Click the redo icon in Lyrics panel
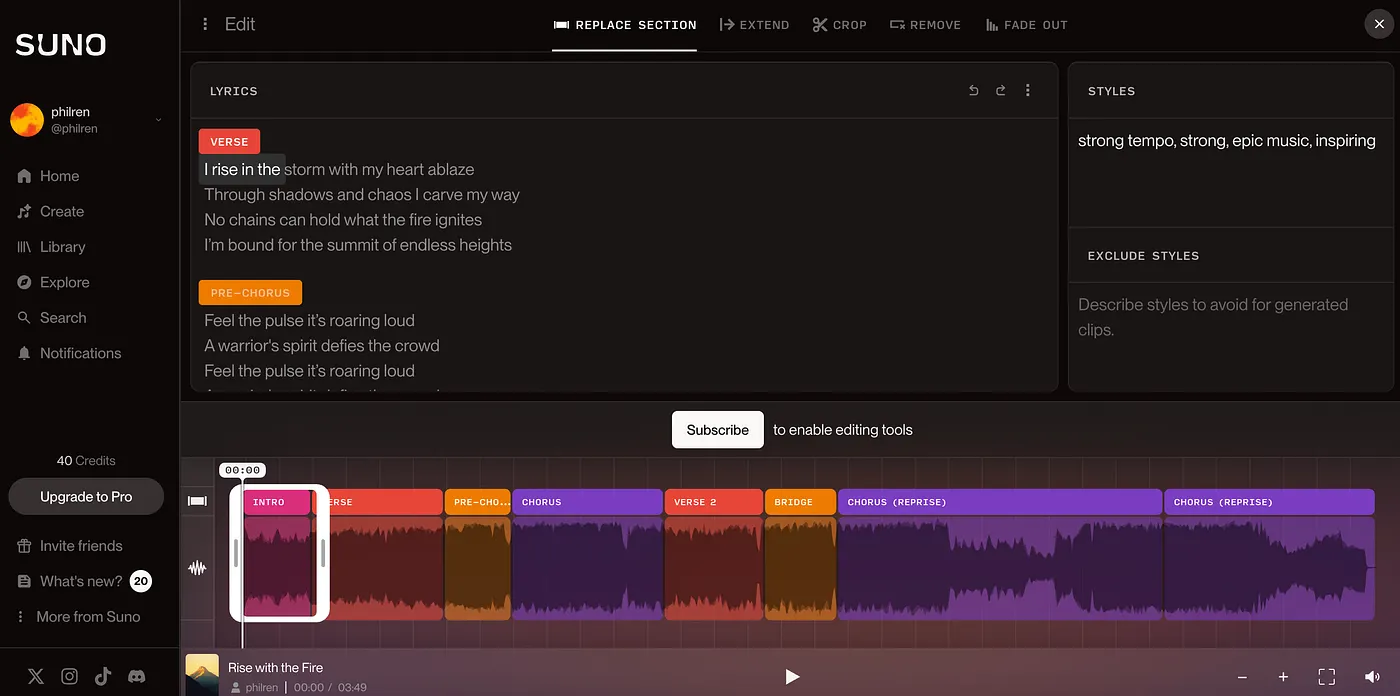The height and width of the screenshot is (696, 1400). 1000,91
